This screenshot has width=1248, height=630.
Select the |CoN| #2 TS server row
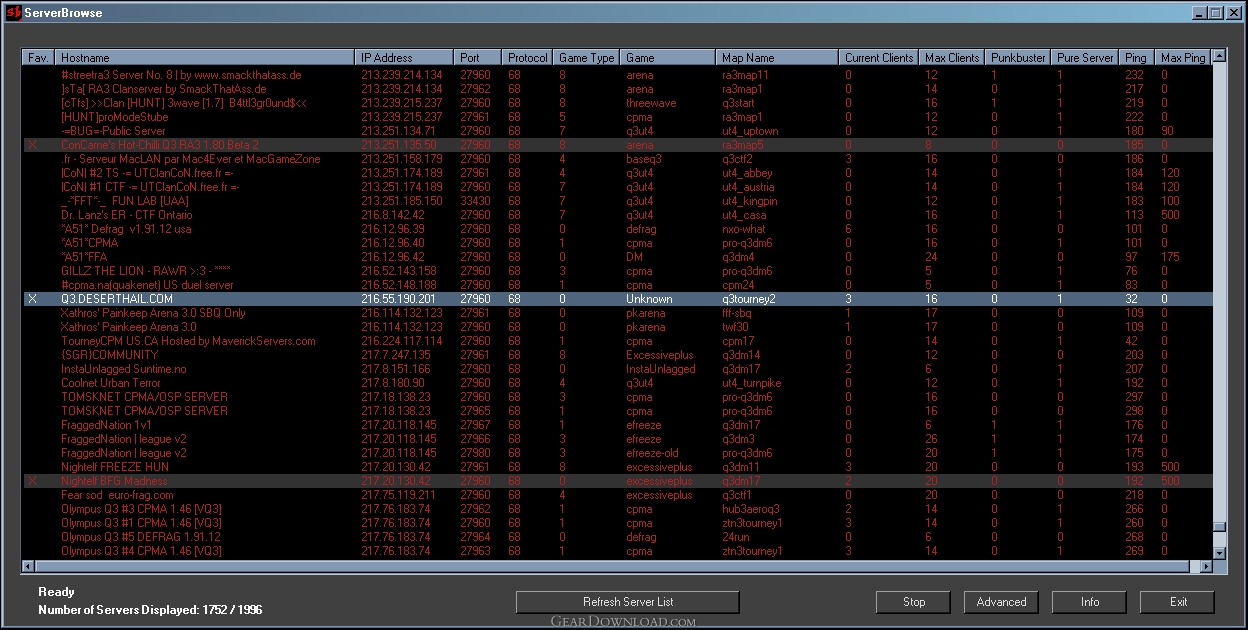617,173
